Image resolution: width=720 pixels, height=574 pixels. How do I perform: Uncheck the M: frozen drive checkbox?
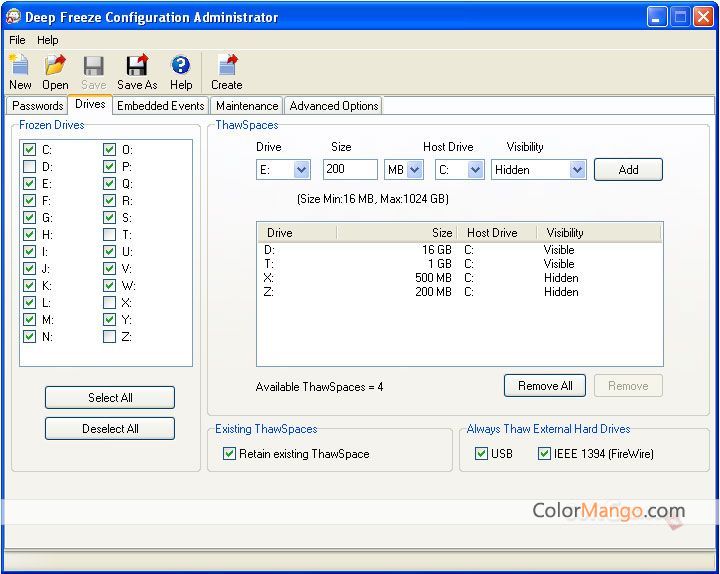click(29, 319)
